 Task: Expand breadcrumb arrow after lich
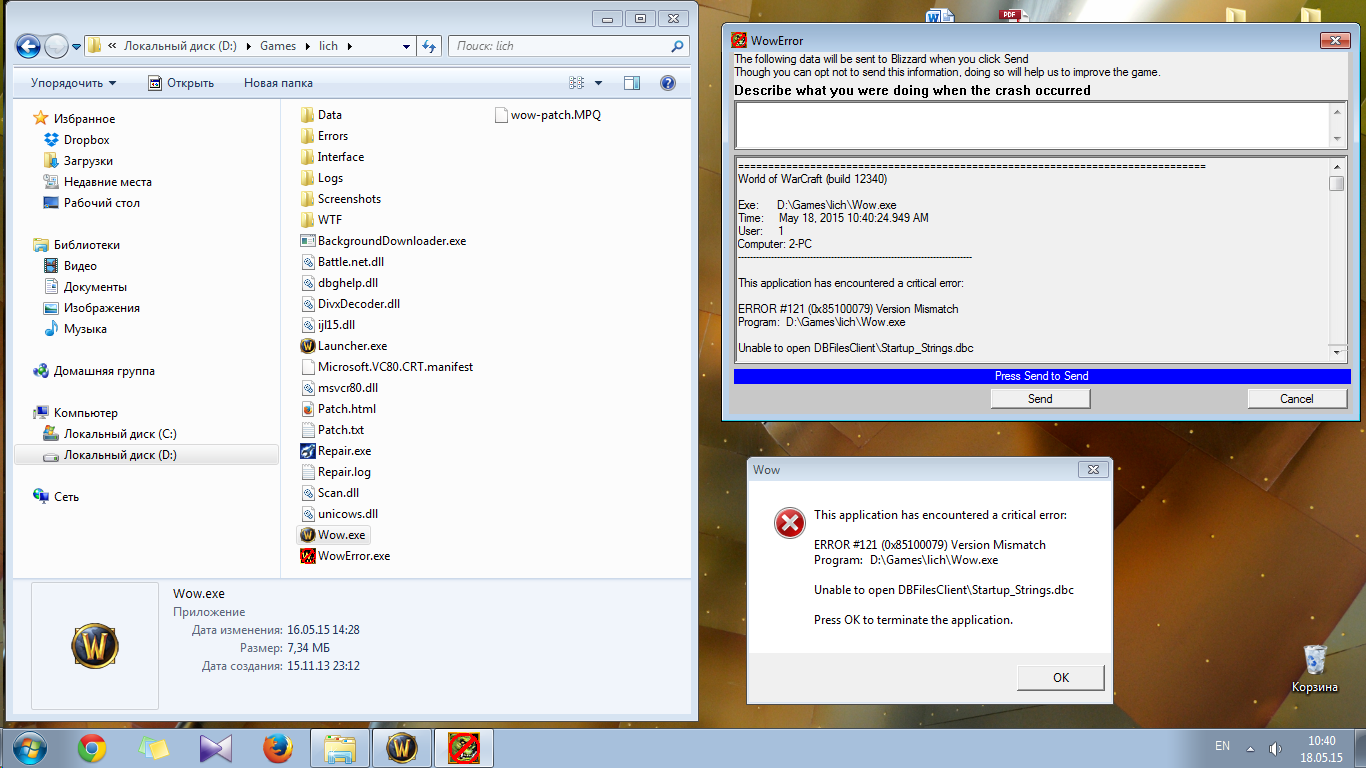click(349, 46)
